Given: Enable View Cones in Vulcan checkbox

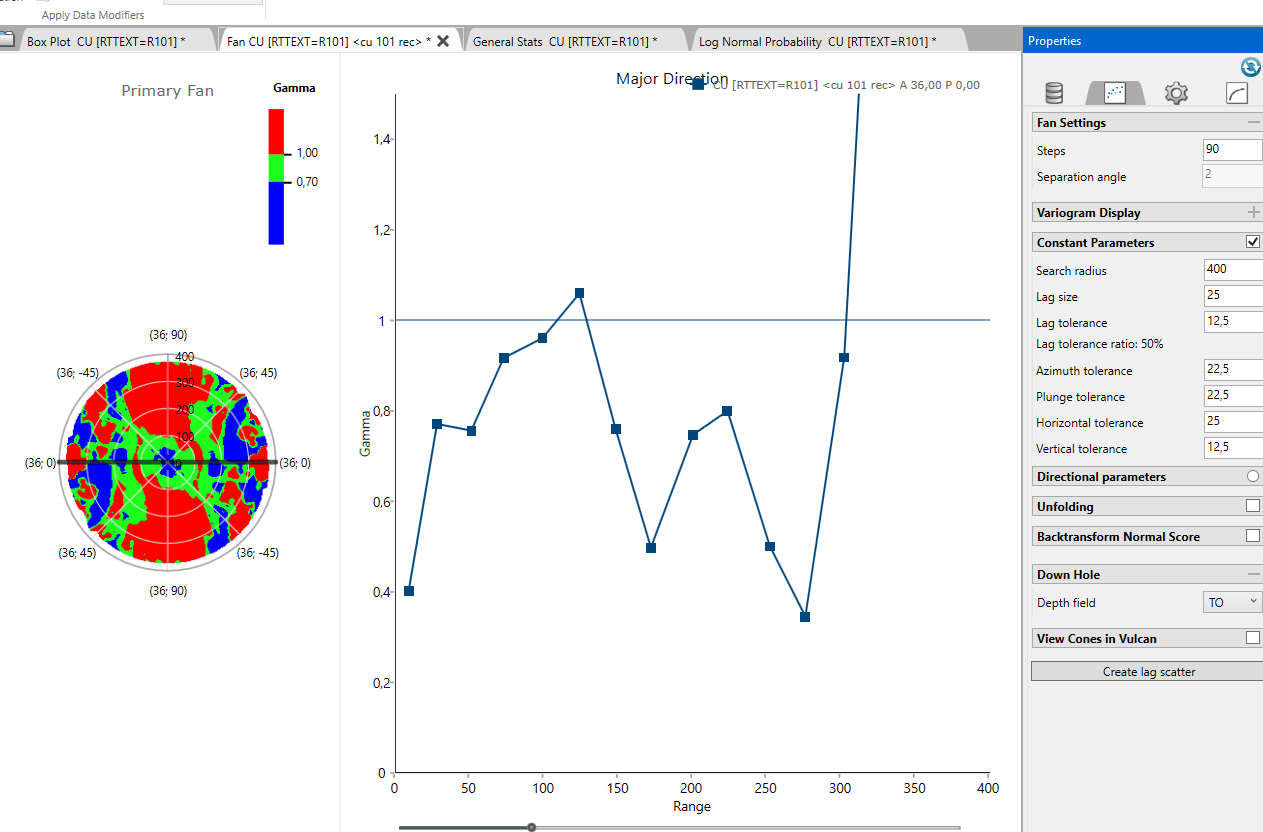Looking at the screenshot, I should (1253, 637).
